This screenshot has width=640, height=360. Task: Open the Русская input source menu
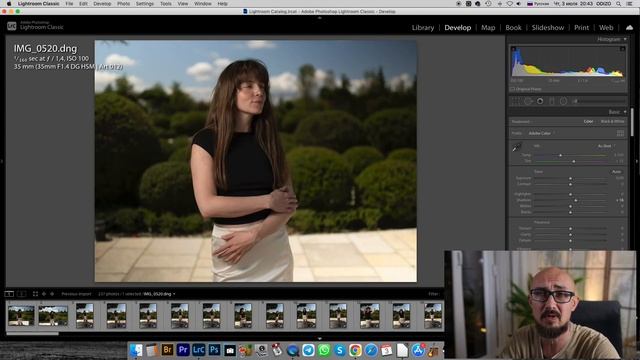pyautogui.click(x=538, y=4)
